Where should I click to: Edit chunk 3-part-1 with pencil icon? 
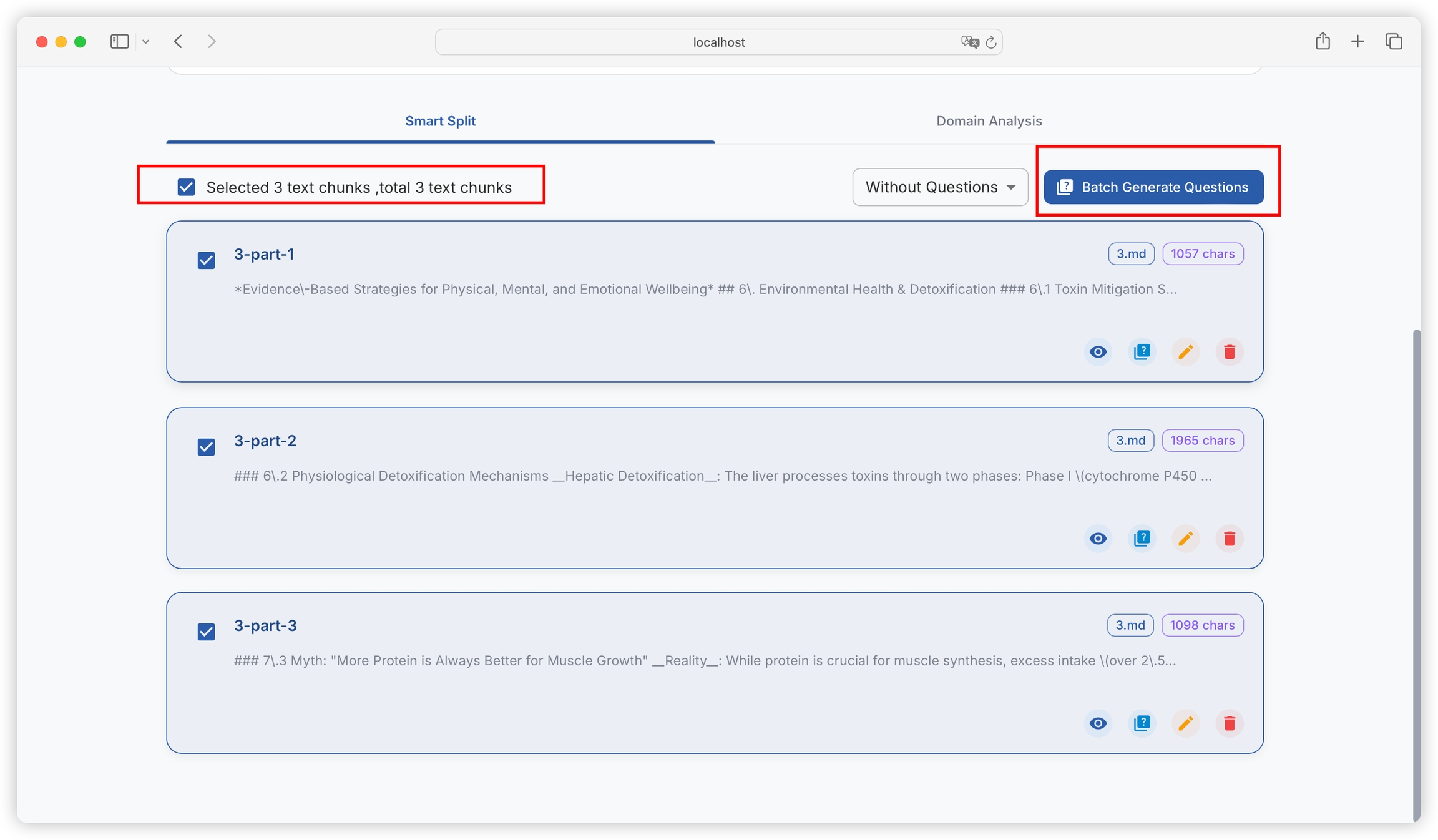1185,352
